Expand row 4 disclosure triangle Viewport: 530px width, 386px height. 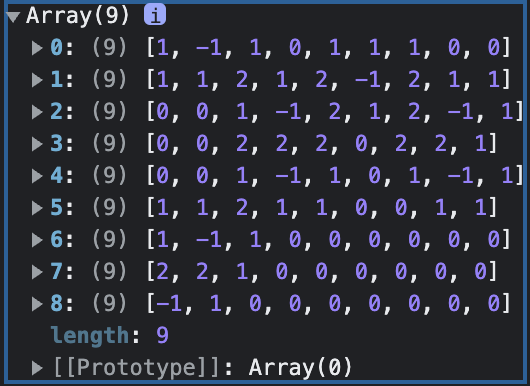[37, 176]
